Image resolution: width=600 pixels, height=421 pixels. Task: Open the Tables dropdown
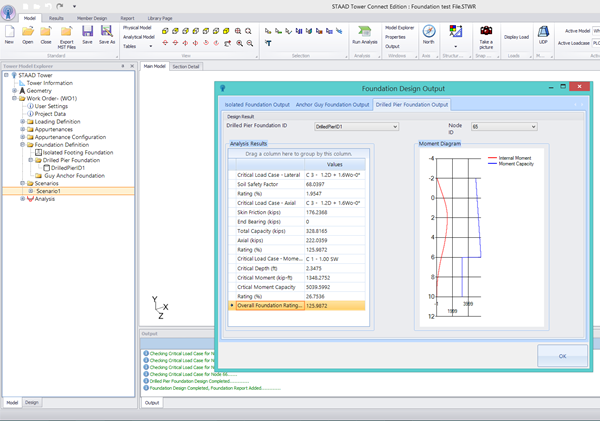151,46
